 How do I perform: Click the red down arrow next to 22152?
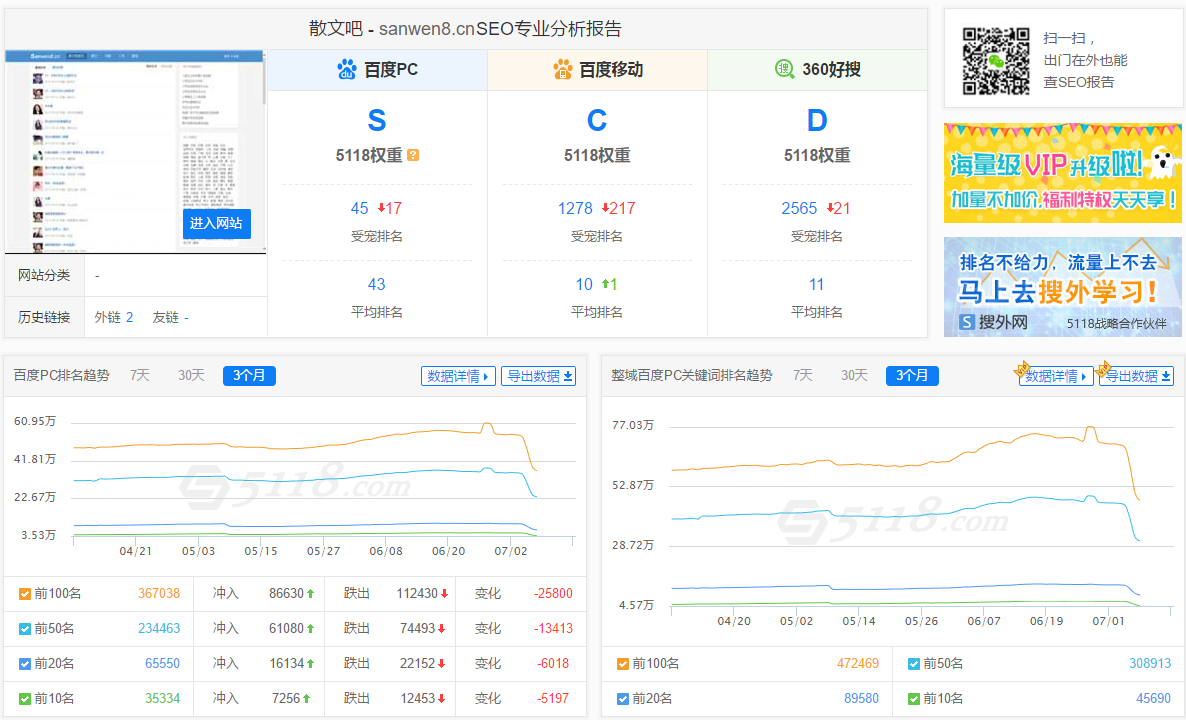pyautogui.click(x=442, y=663)
